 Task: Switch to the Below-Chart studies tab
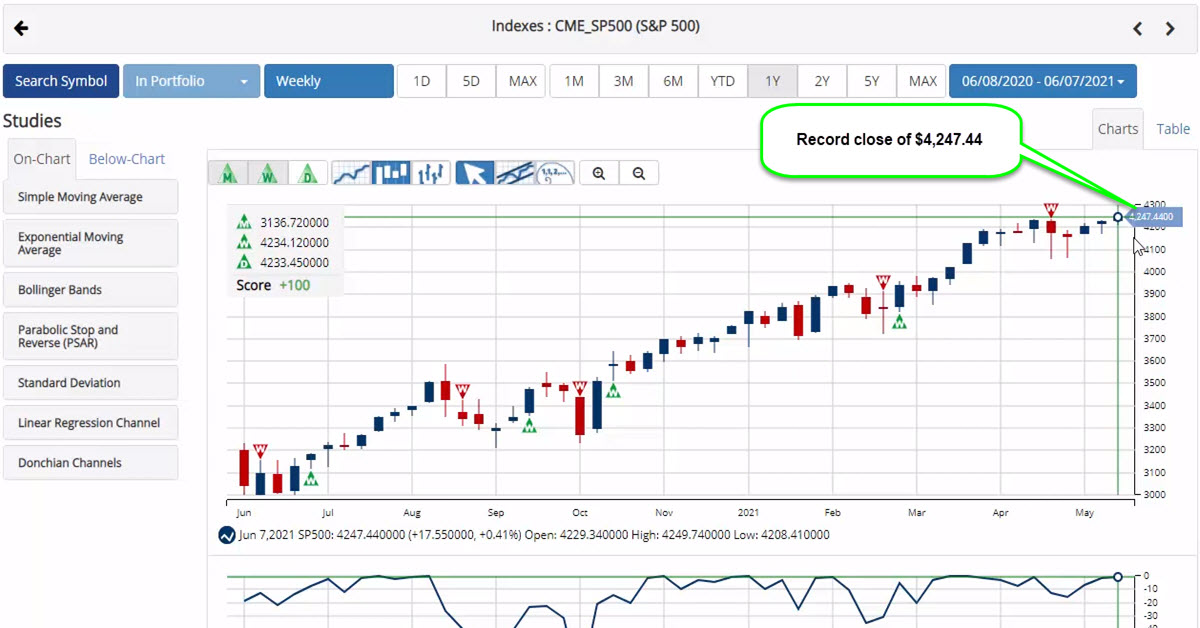click(x=127, y=159)
